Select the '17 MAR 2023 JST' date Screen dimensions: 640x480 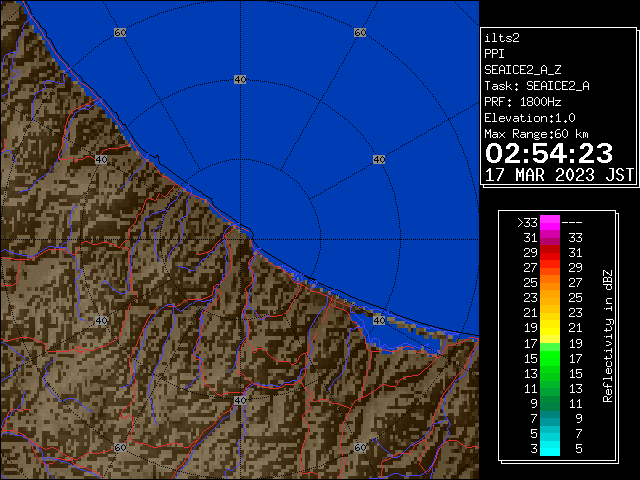(559, 175)
